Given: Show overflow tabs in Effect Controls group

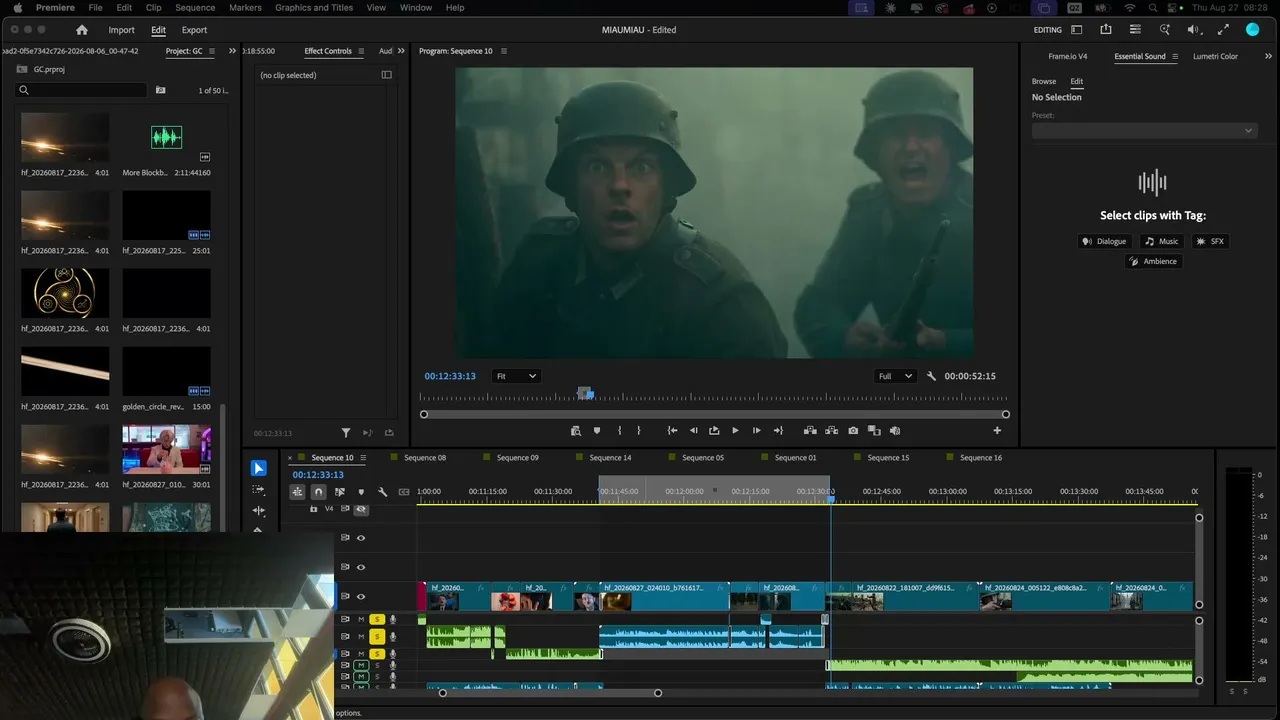Looking at the screenshot, I should pos(401,51).
